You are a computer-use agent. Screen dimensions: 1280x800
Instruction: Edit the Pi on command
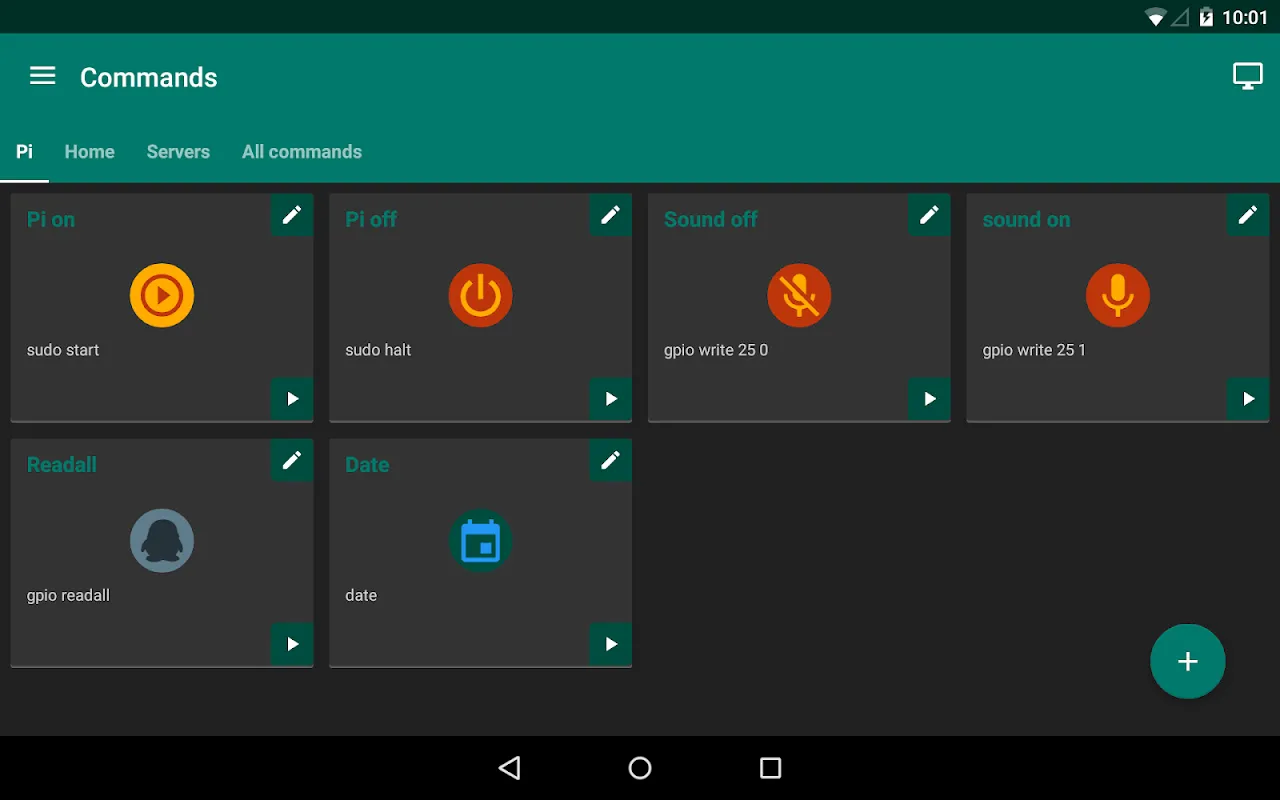click(292, 215)
